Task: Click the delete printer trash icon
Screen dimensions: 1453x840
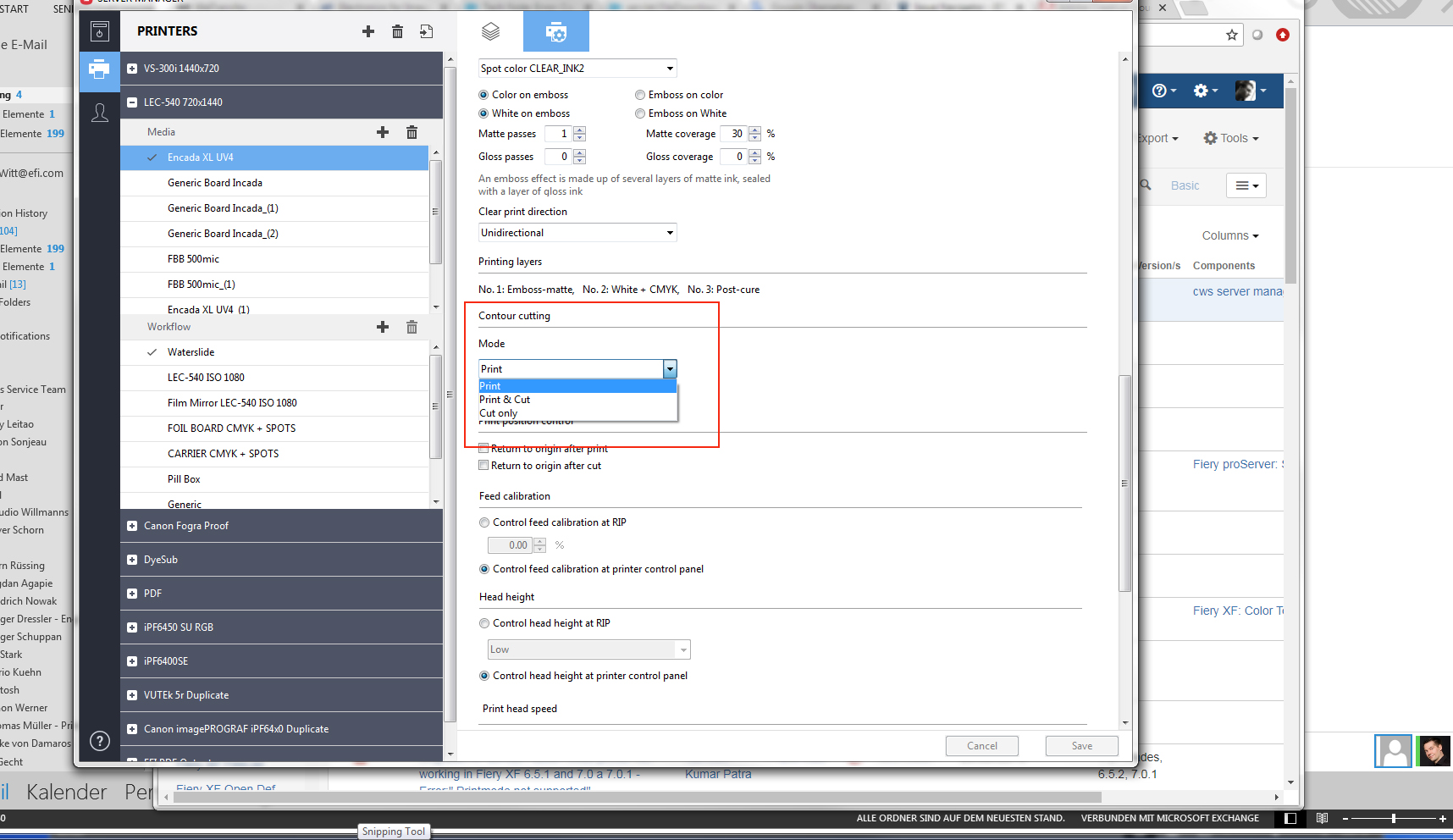Action: (397, 31)
